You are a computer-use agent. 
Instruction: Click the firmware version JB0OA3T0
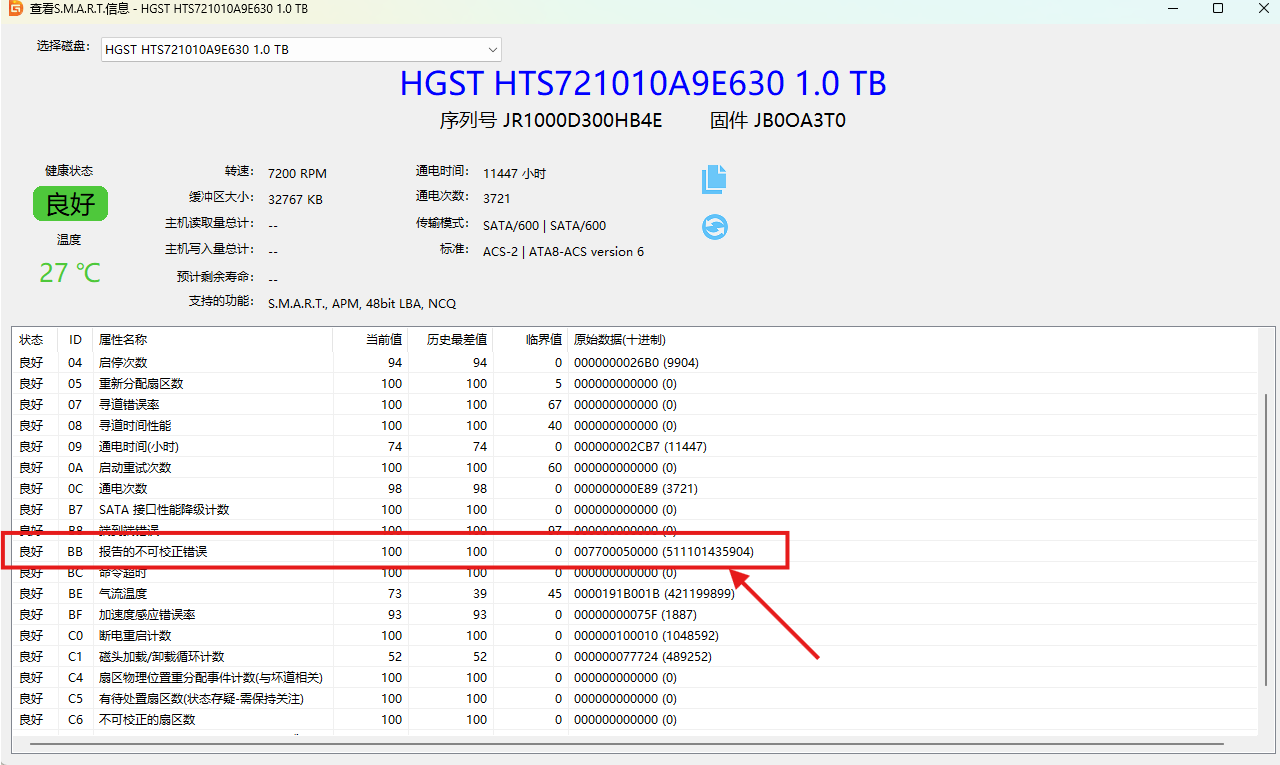coord(800,121)
